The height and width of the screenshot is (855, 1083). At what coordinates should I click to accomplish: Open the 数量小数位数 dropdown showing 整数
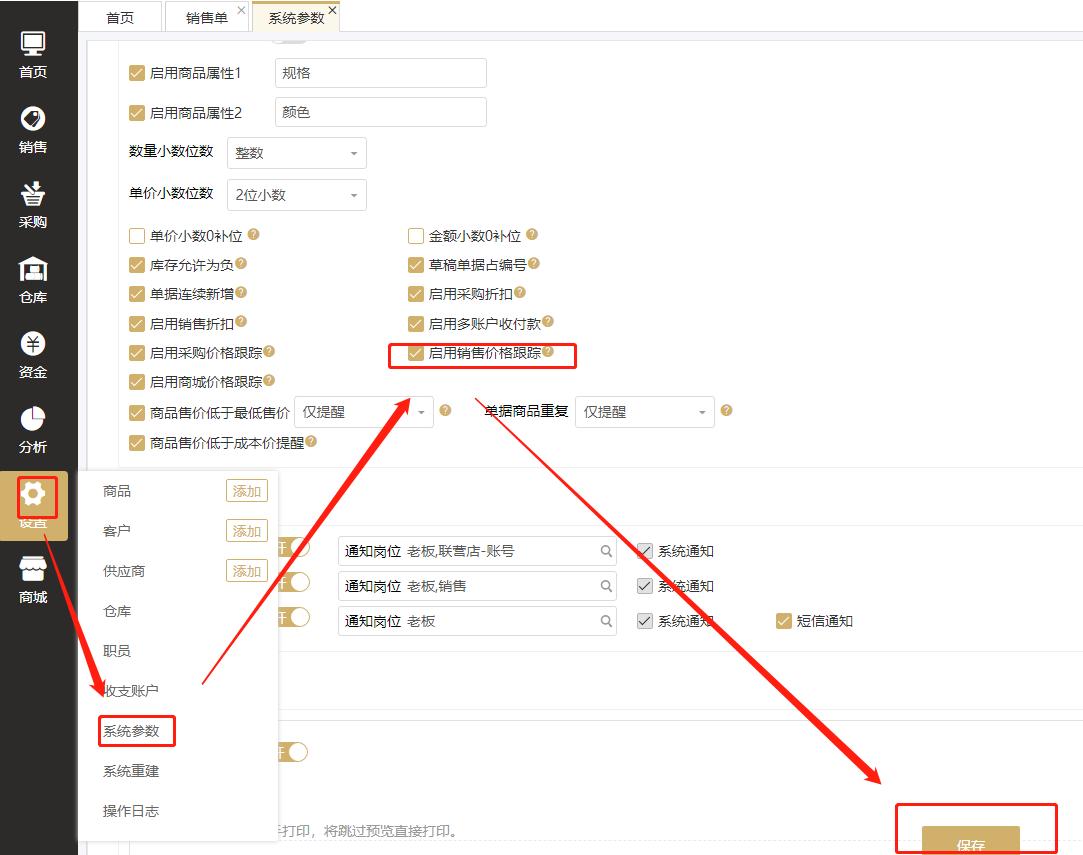tap(296, 153)
